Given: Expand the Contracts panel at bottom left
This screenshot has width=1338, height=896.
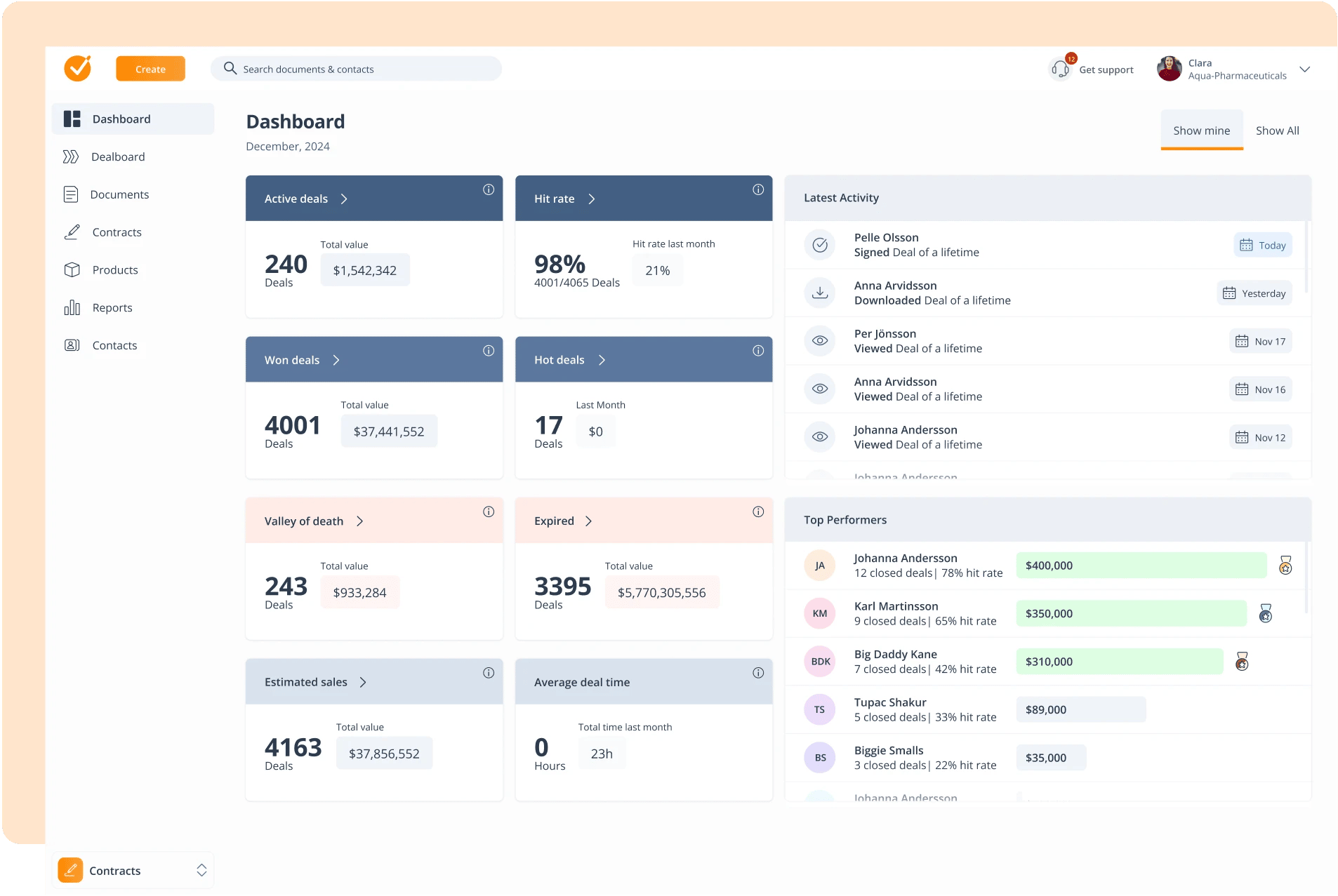Looking at the screenshot, I should pyautogui.click(x=201, y=870).
